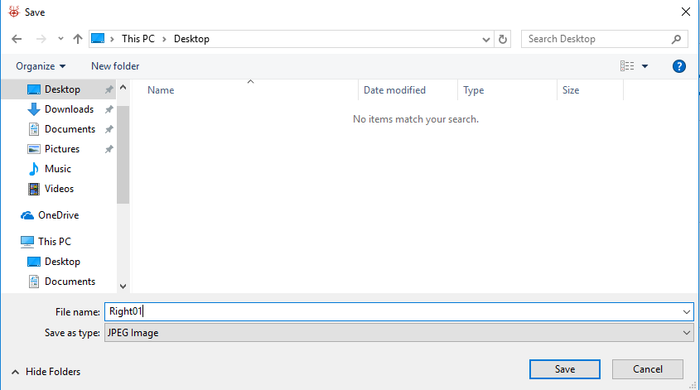Open the Save as type dropdown
This screenshot has width=700, height=390.
click(399, 333)
